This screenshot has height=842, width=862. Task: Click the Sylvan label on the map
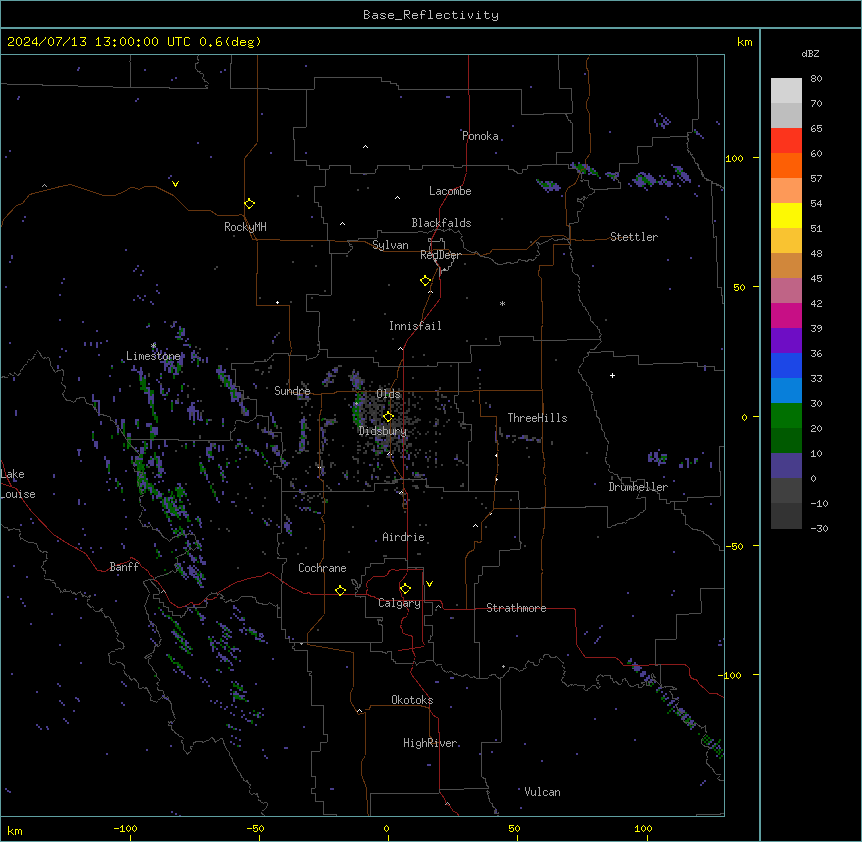pos(390,245)
